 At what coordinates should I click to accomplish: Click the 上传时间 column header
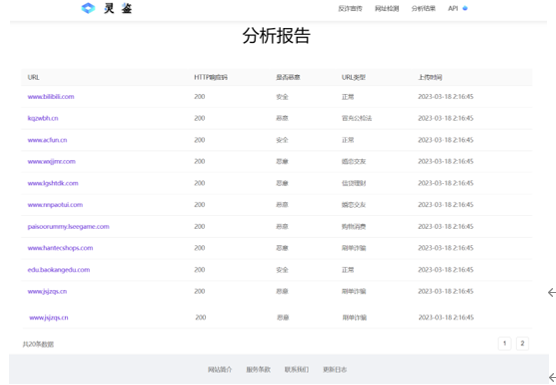430,77
